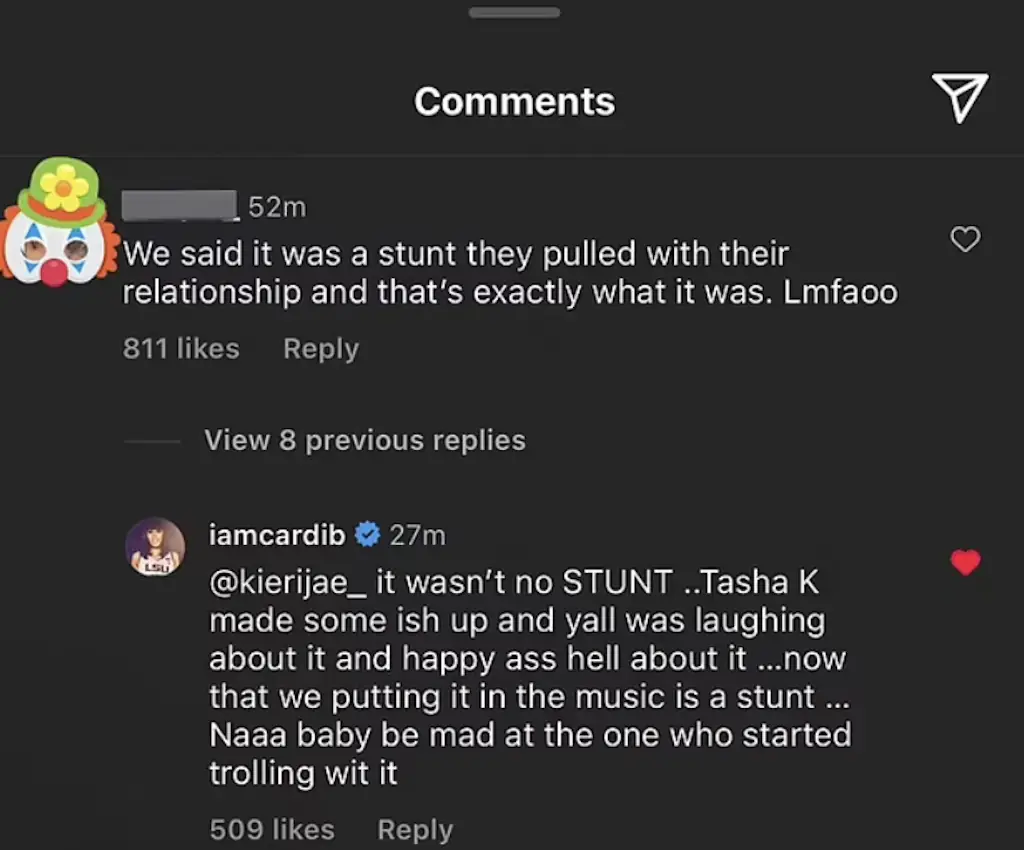1024x850 pixels.
Task: Open iamcardib's profile picture
Action: tap(155, 548)
